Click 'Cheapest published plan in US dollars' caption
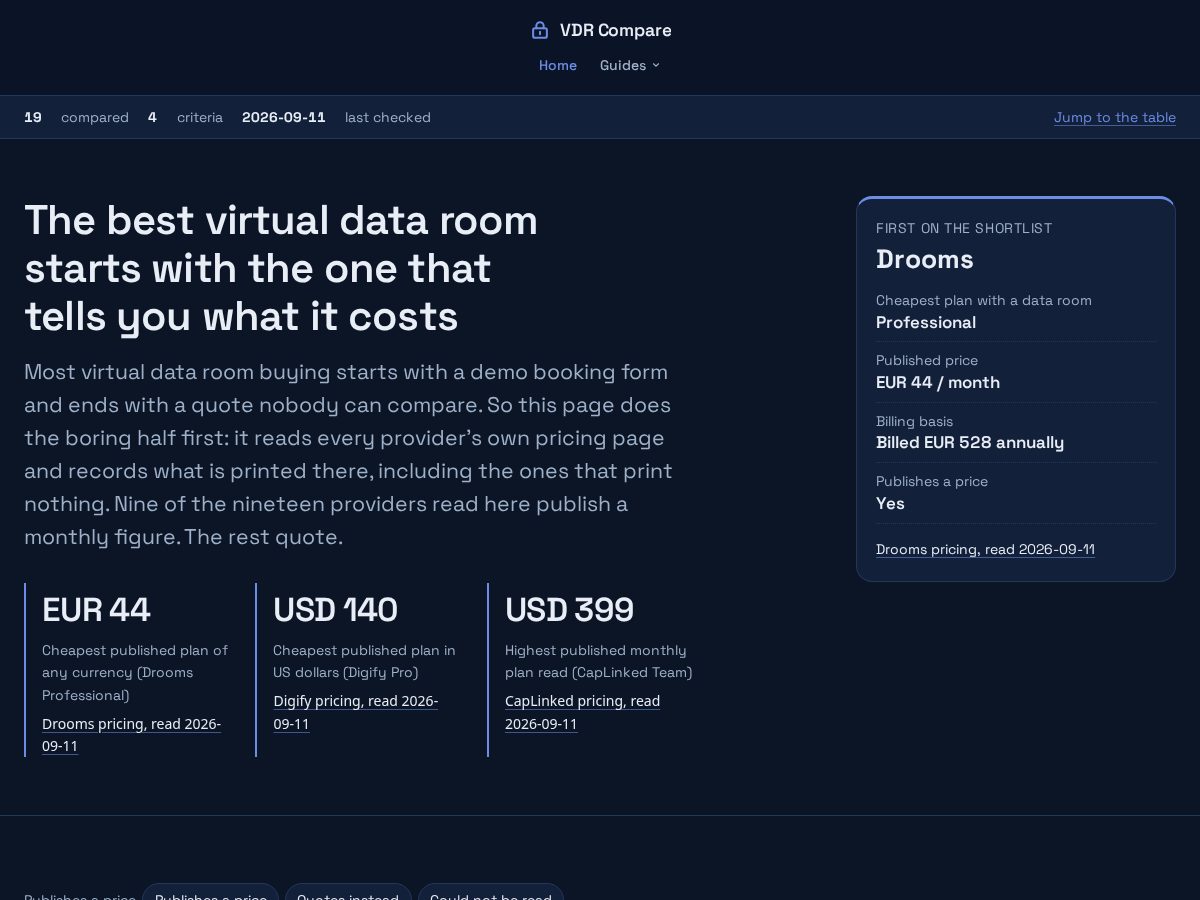This screenshot has height=900, width=1200. (364, 661)
